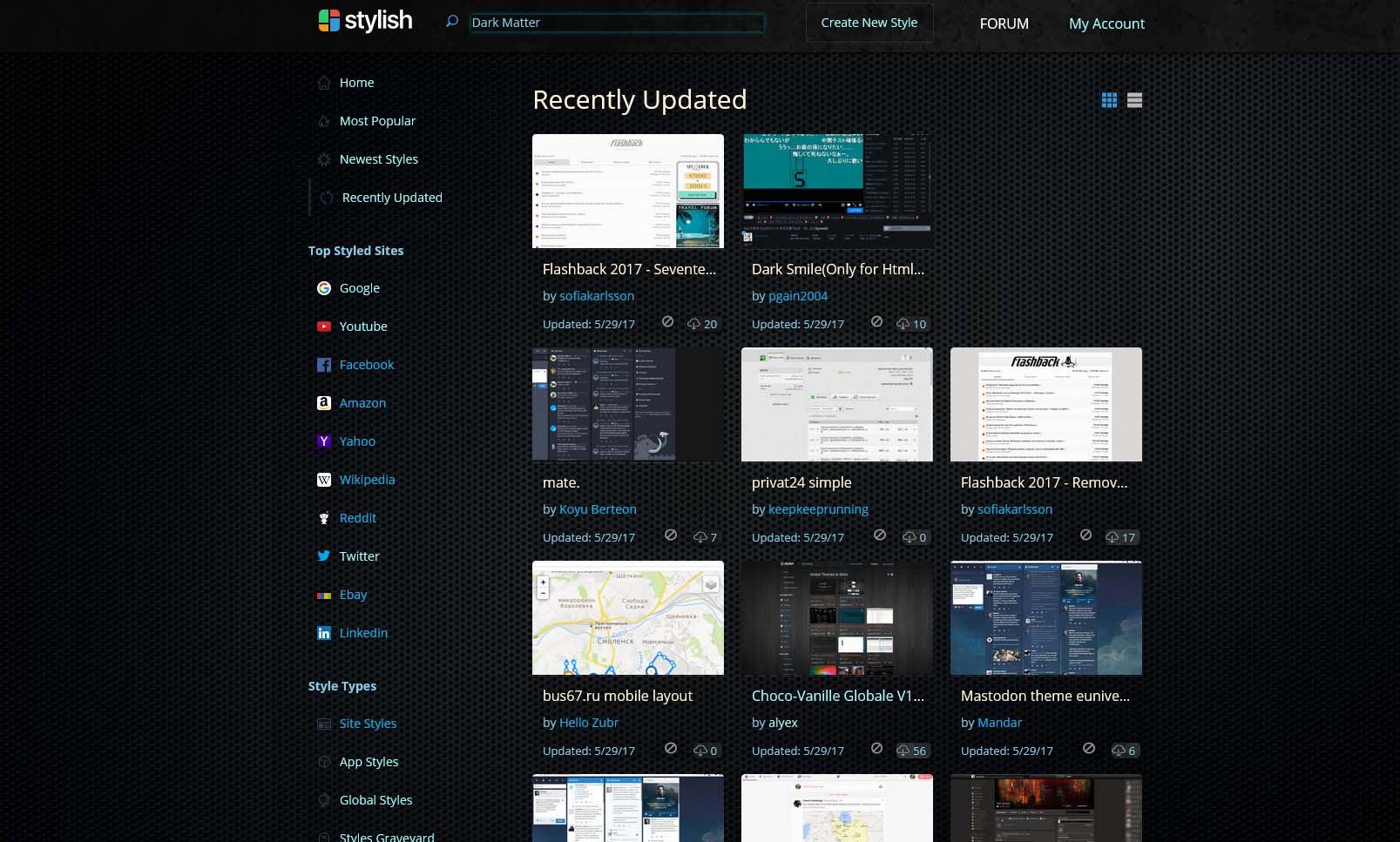
Task: Click the Google logo icon
Action: [x=324, y=288]
